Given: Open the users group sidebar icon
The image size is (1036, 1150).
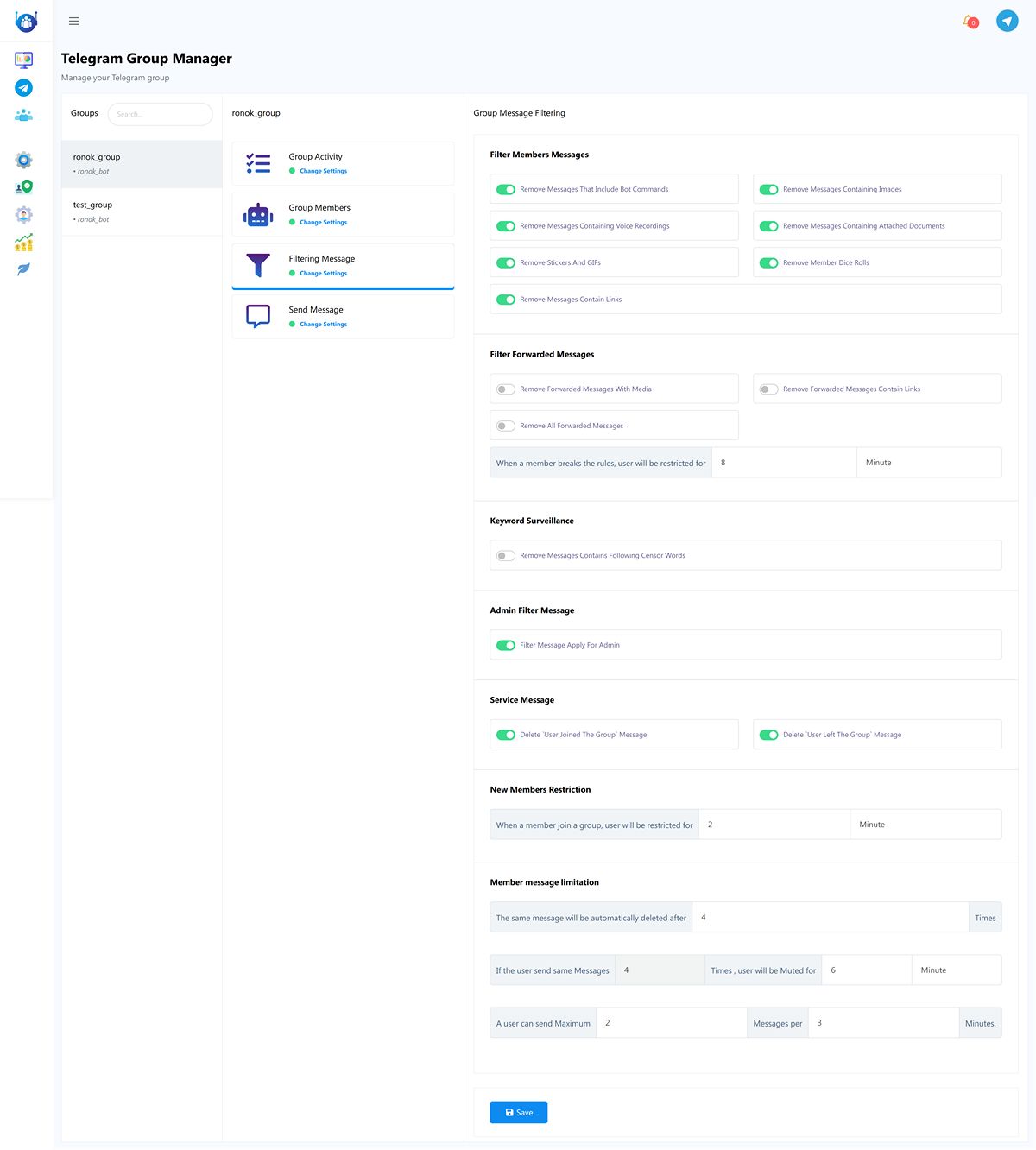Looking at the screenshot, I should pos(24,115).
